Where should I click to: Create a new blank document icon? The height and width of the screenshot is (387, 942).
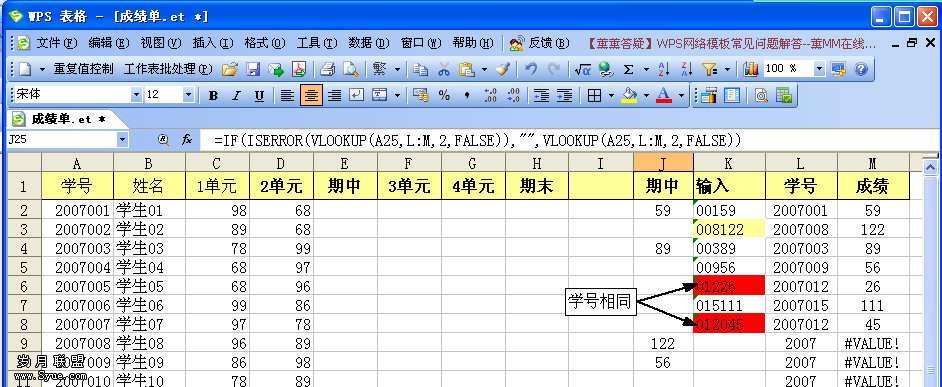coord(25,69)
